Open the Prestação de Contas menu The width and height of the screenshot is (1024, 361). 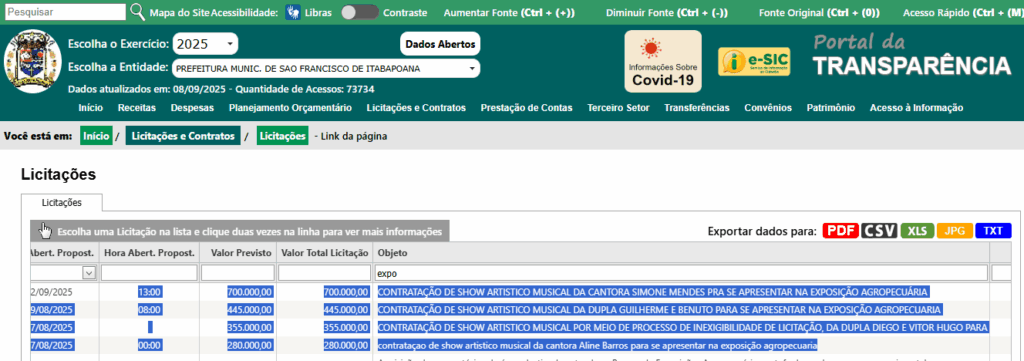526,108
